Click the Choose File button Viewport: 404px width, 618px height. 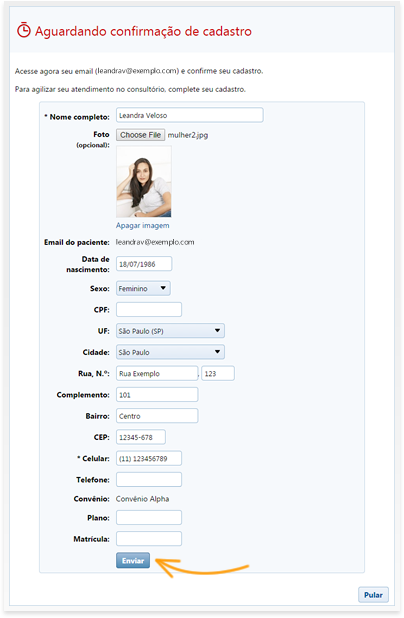[x=140, y=135]
